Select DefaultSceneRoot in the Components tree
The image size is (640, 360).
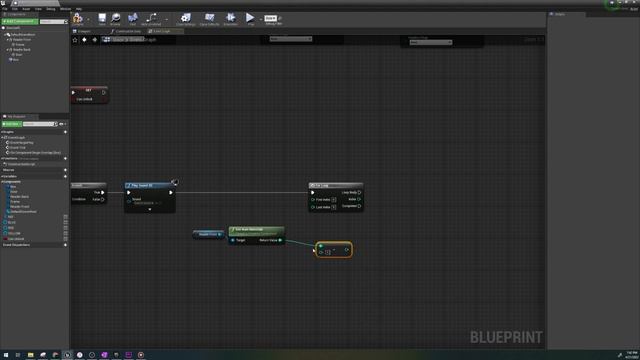coord(22,35)
